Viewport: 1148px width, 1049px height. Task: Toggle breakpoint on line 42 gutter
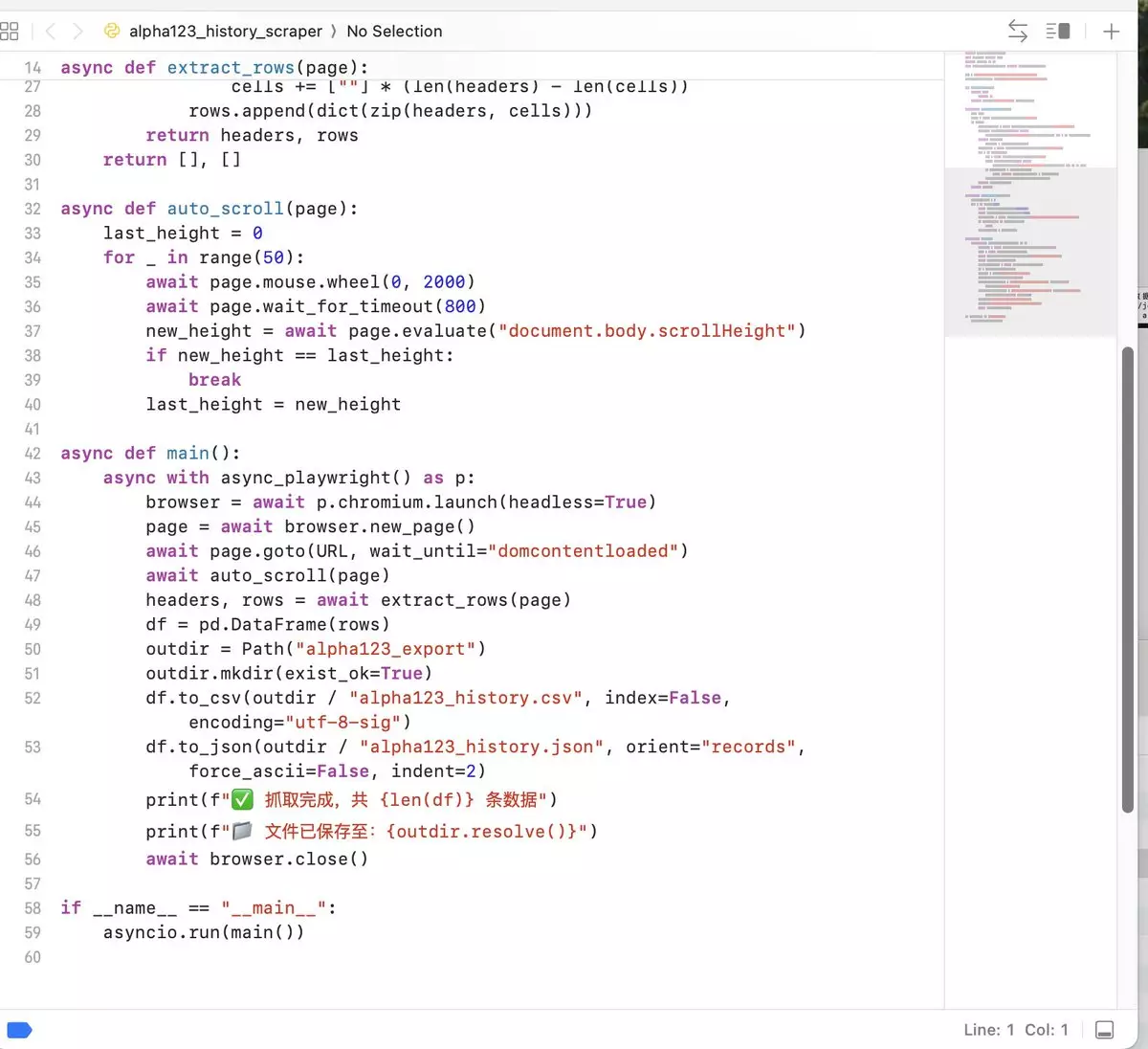point(33,454)
